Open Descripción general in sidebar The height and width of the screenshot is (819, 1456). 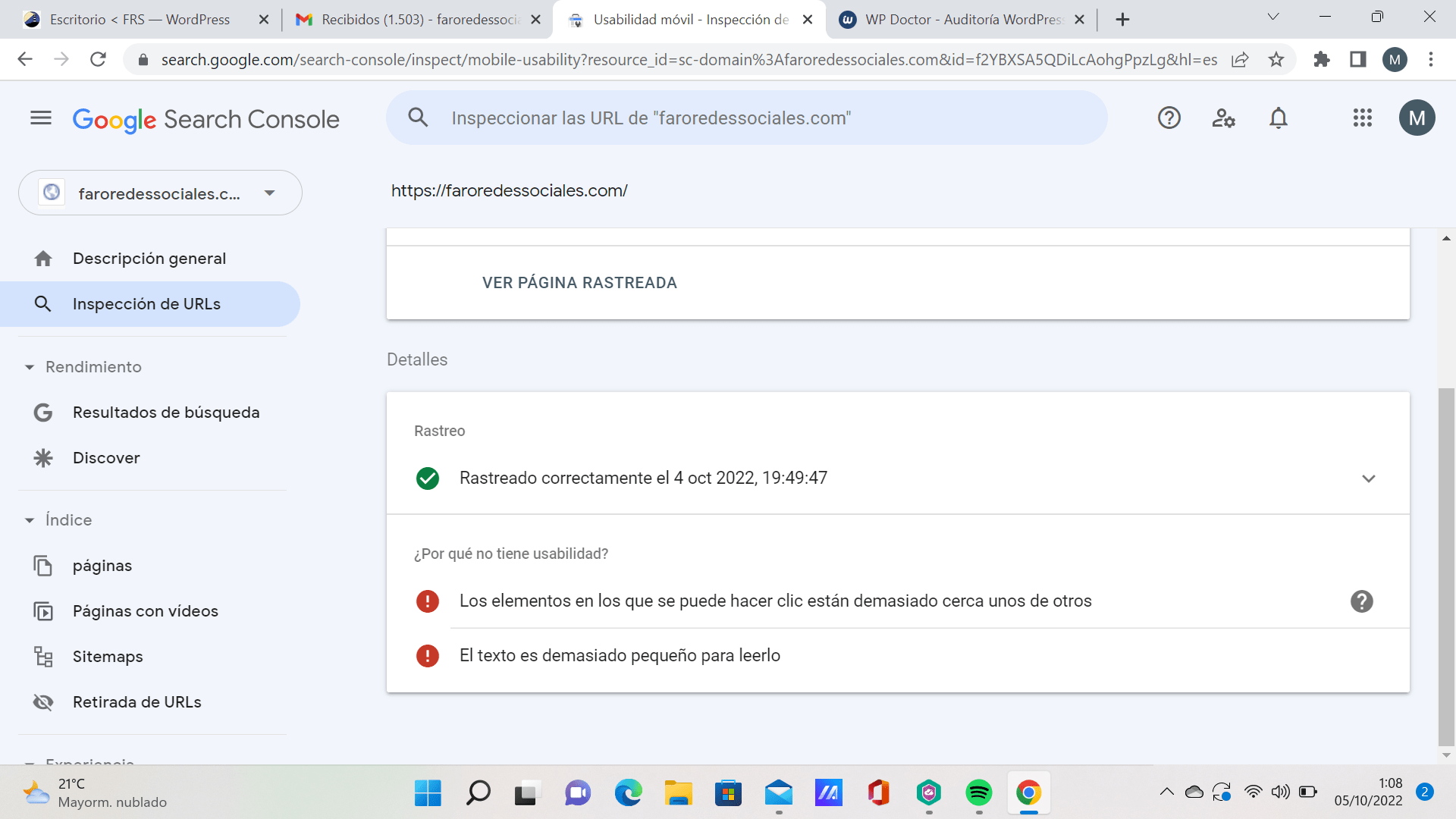point(150,259)
